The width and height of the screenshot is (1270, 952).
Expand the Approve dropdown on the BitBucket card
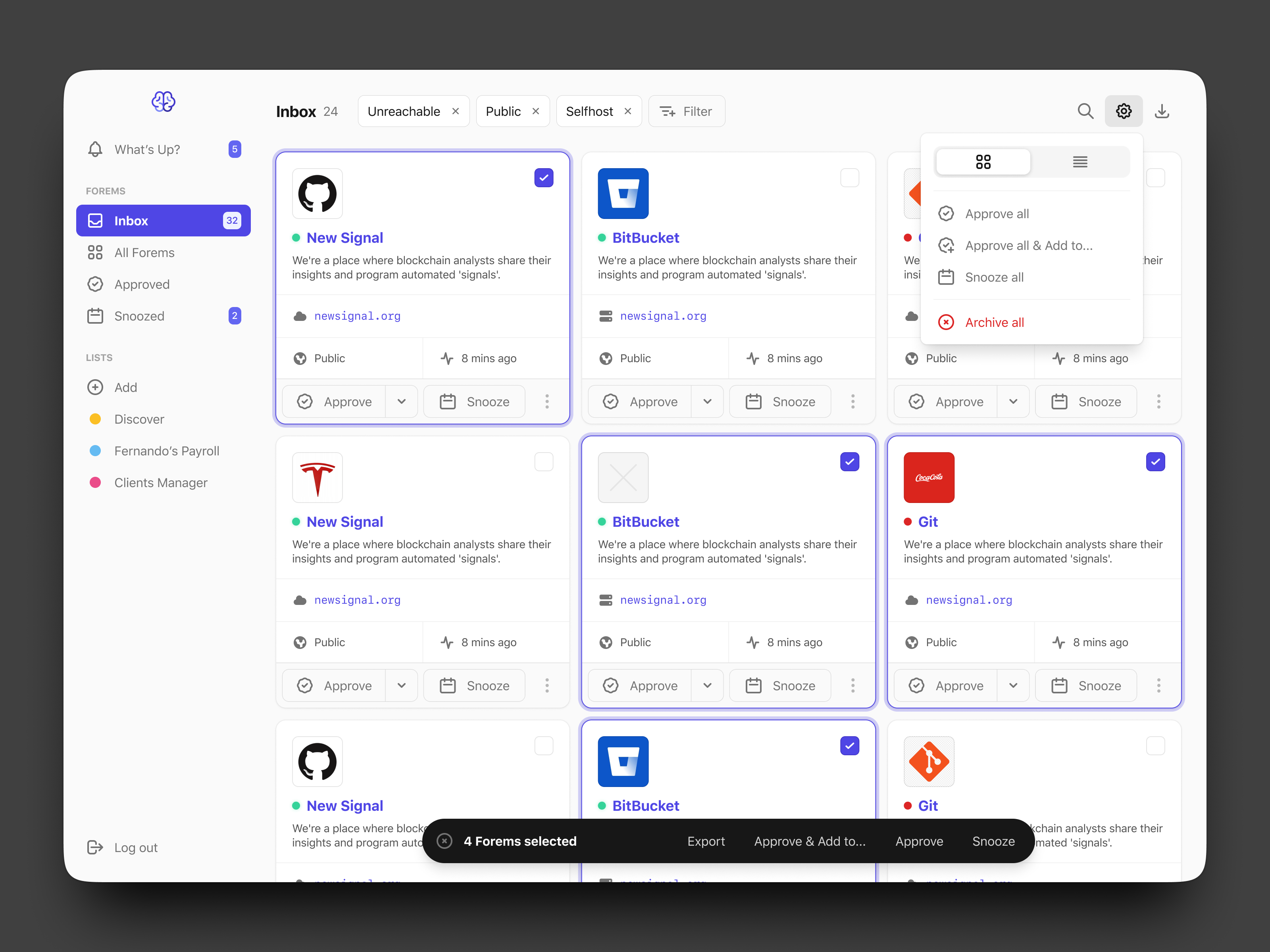pos(707,401)
